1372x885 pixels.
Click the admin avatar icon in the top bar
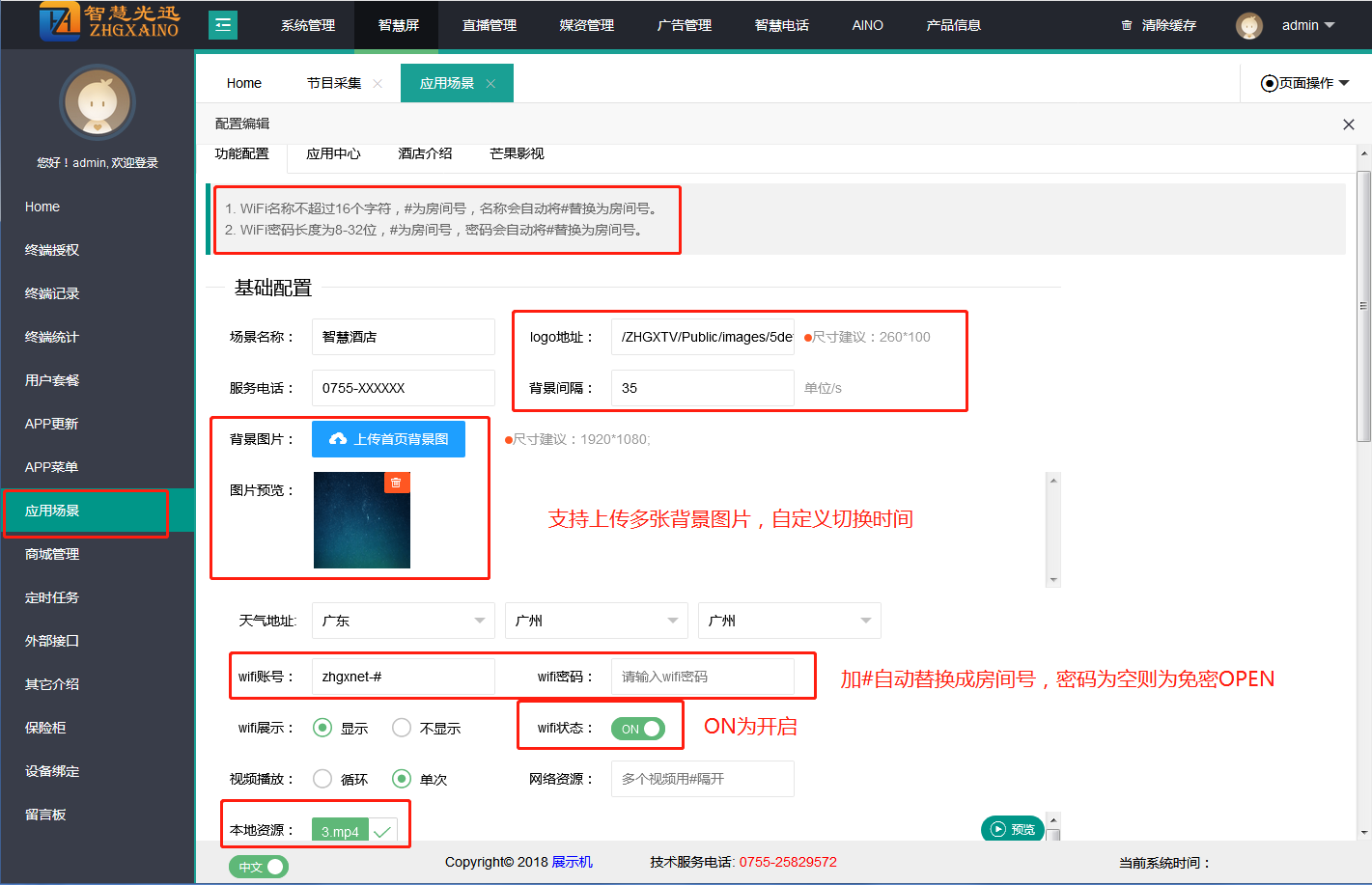coord(1248,26)
